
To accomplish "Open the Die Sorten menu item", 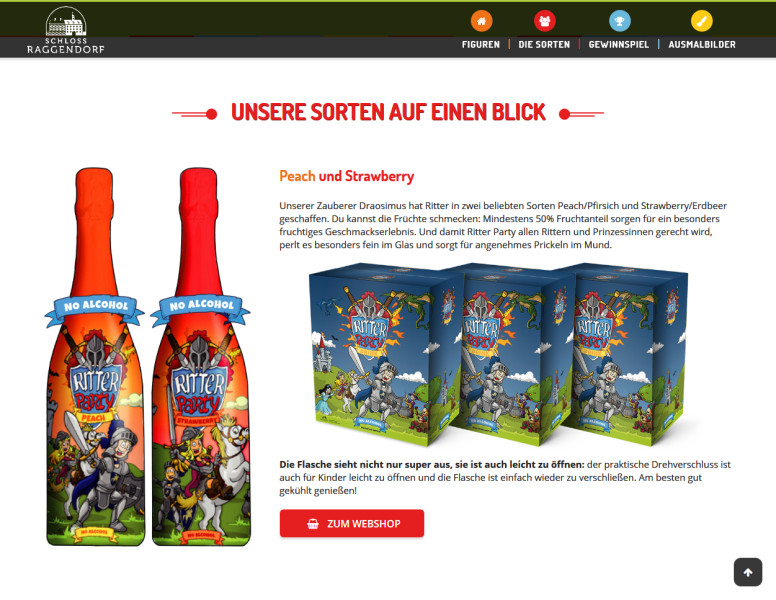I will point(544,45).
